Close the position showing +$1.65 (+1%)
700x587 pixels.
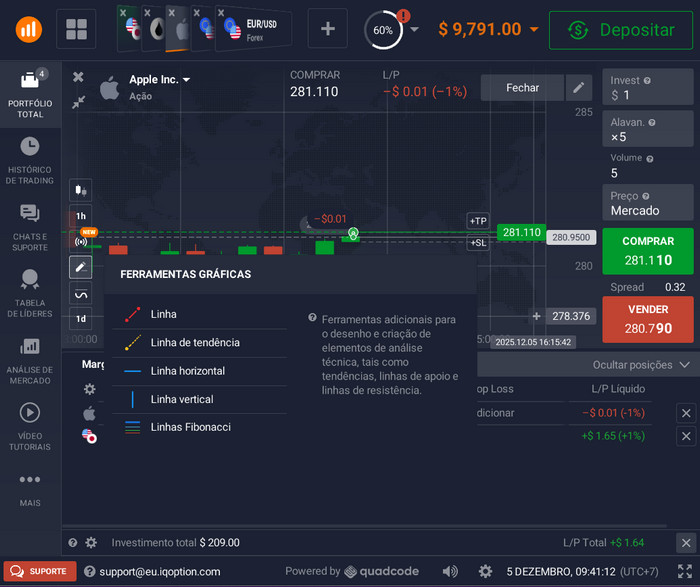pyautogui.click(x=686, y=436)
